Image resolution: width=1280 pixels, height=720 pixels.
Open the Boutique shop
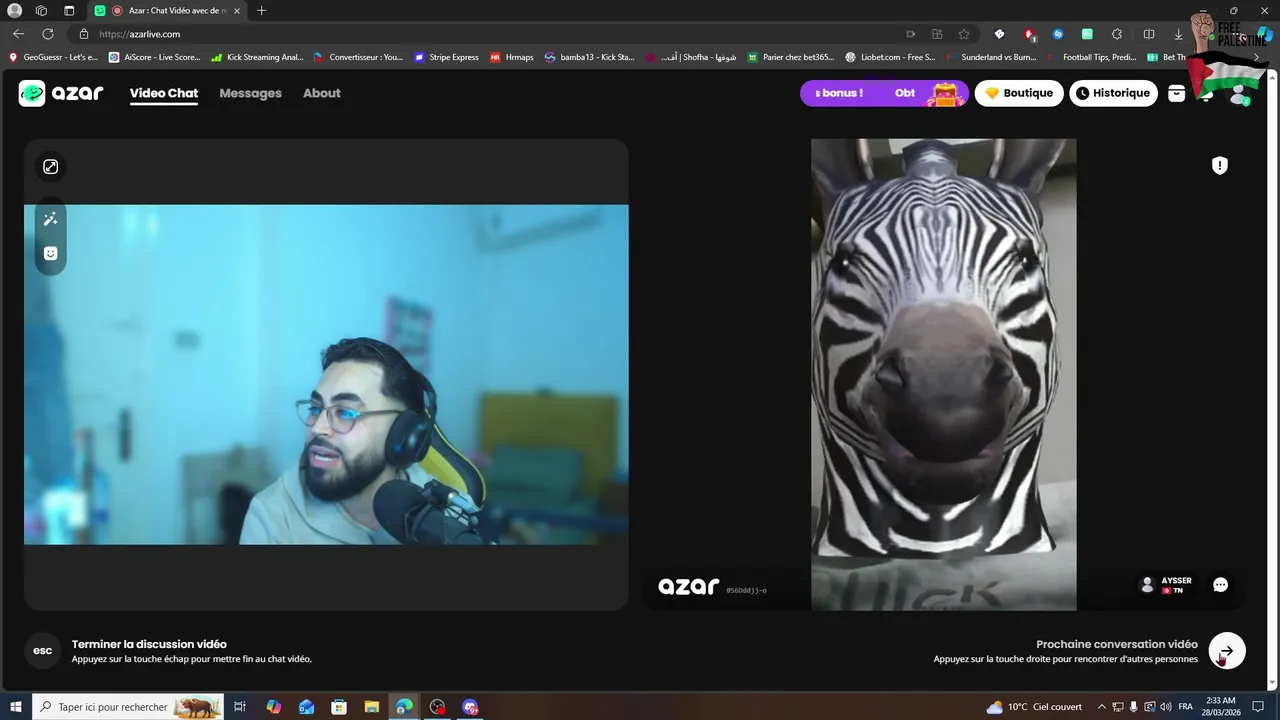[x=1019, y=93]
